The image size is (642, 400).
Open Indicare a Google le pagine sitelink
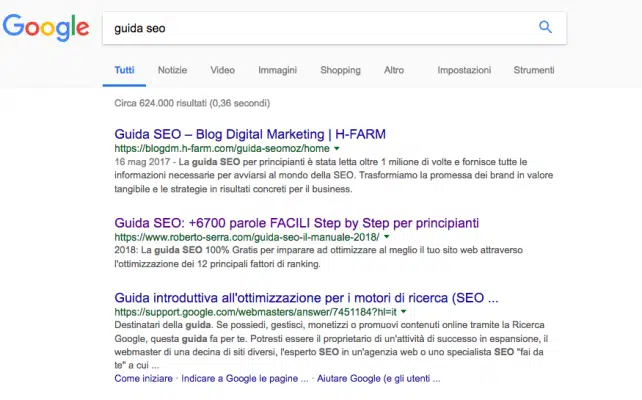[x=245, y=378]
